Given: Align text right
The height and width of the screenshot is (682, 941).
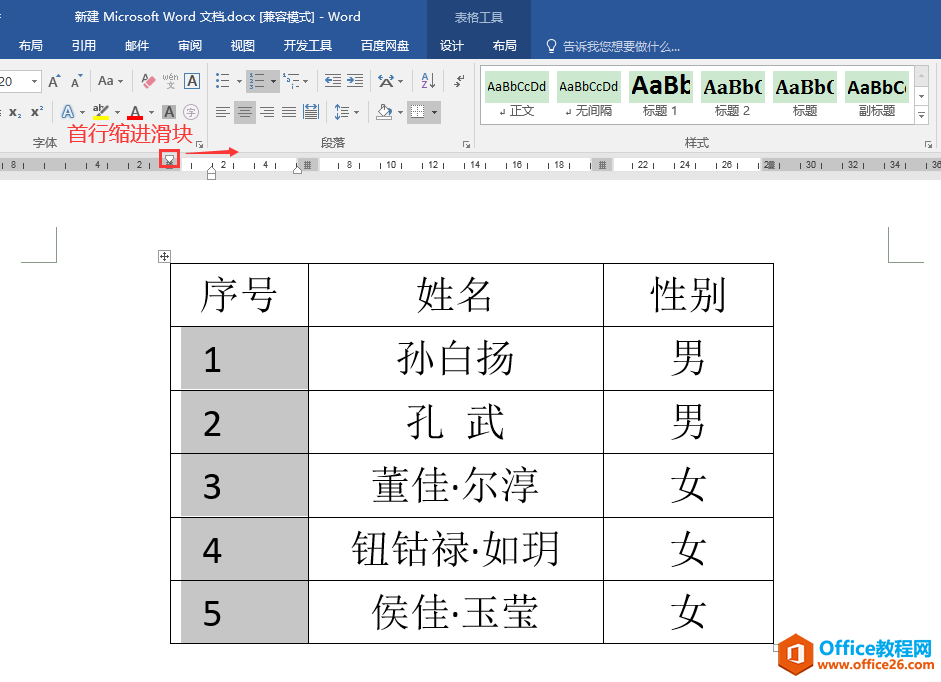Looking at the screenshot, I should pyautogui.click(x=267, y=112).
